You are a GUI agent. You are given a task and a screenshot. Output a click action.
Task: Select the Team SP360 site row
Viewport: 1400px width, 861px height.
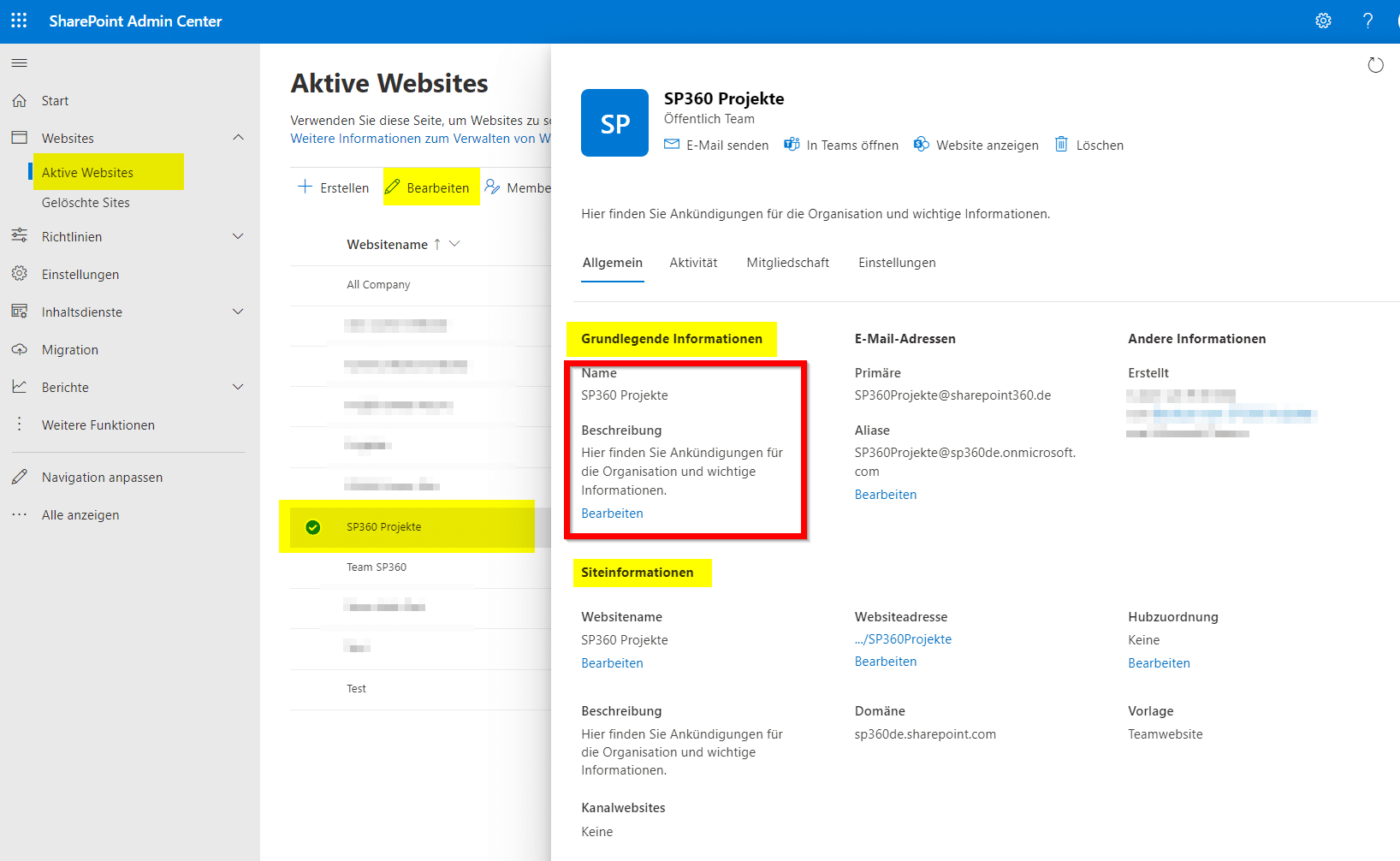tap(377, 567)
